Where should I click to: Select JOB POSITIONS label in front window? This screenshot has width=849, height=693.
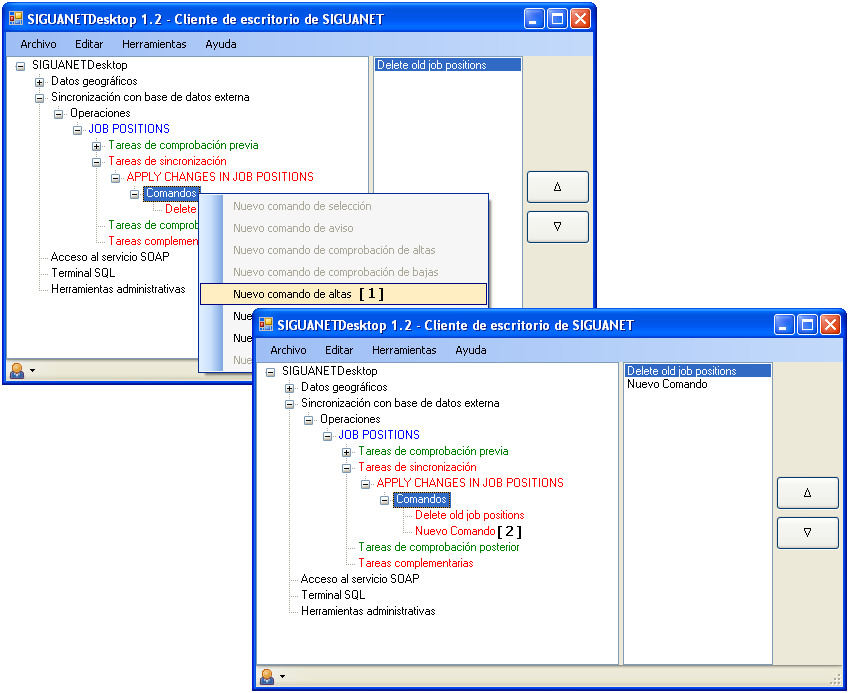pyautogui.click(x=379, y=435)
